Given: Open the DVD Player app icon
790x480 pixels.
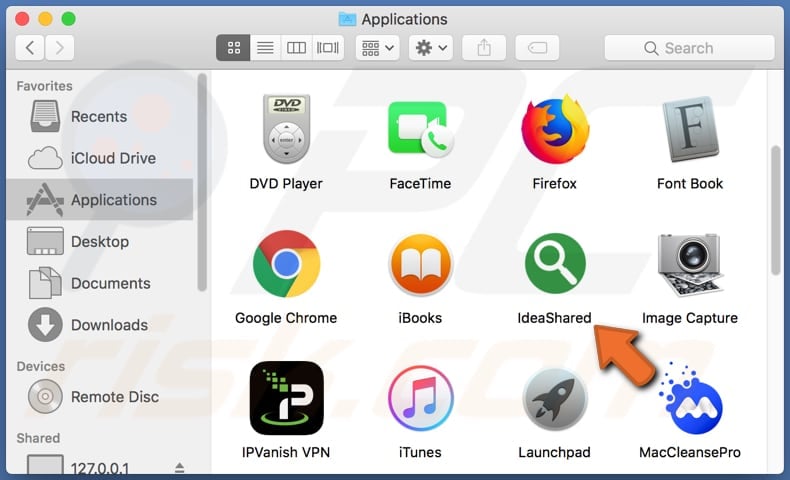Looking at the screenshot, I should 286,129.
